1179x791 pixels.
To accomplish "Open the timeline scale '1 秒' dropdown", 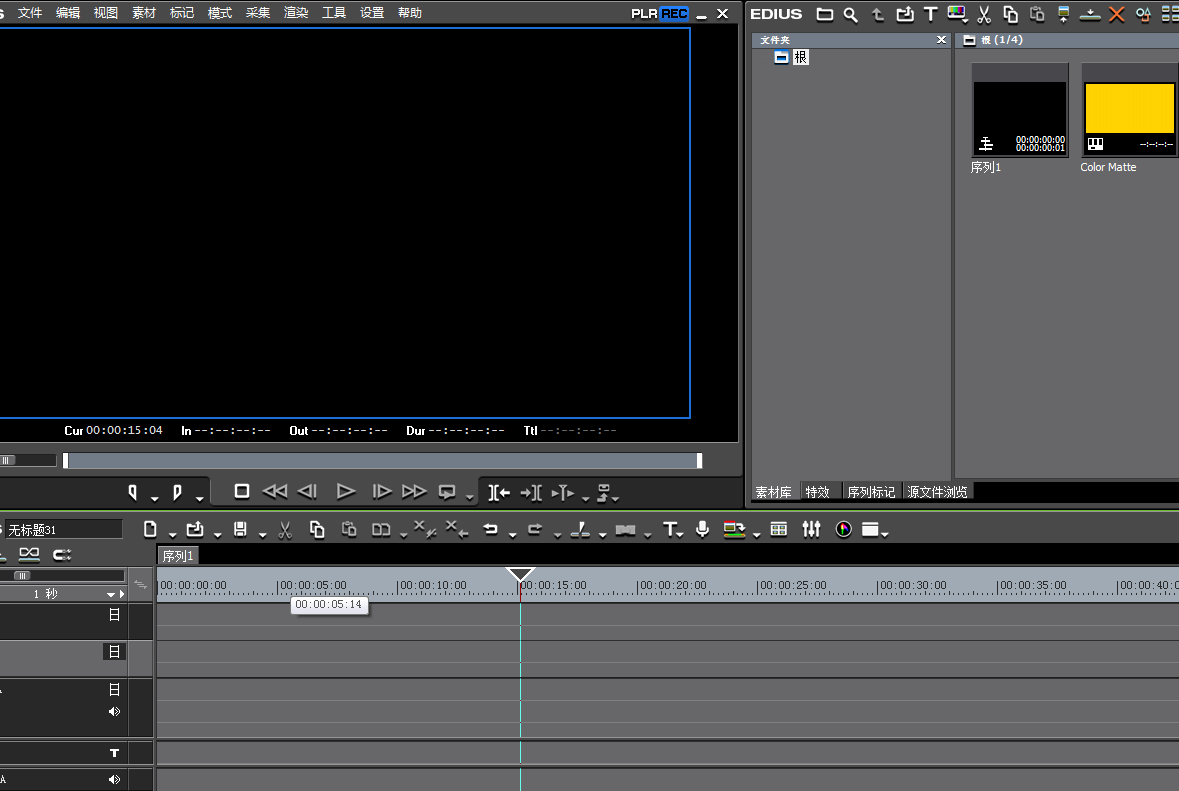I will tap(111, 594).
